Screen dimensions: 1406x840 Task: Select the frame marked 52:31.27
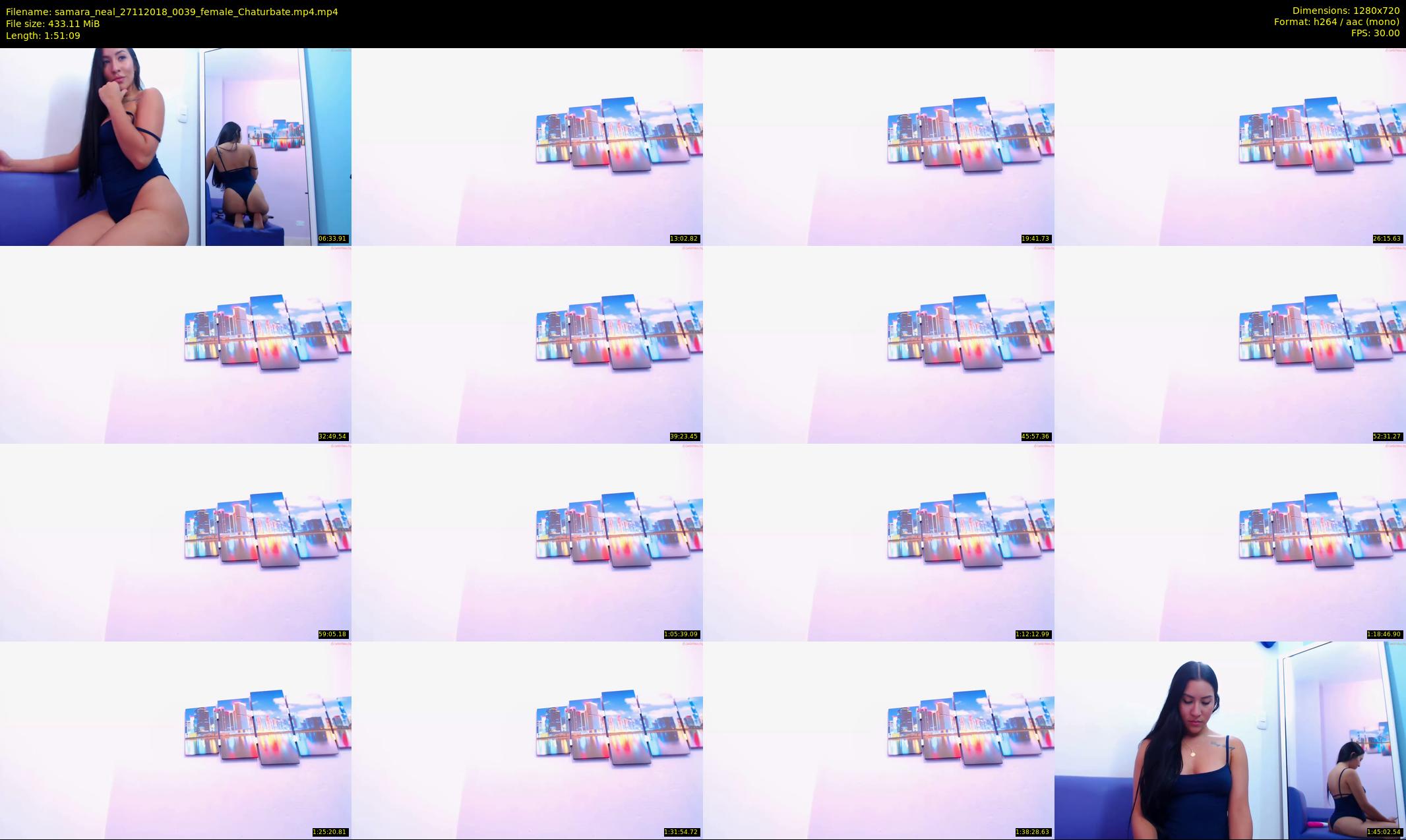tap(1230, 344)
